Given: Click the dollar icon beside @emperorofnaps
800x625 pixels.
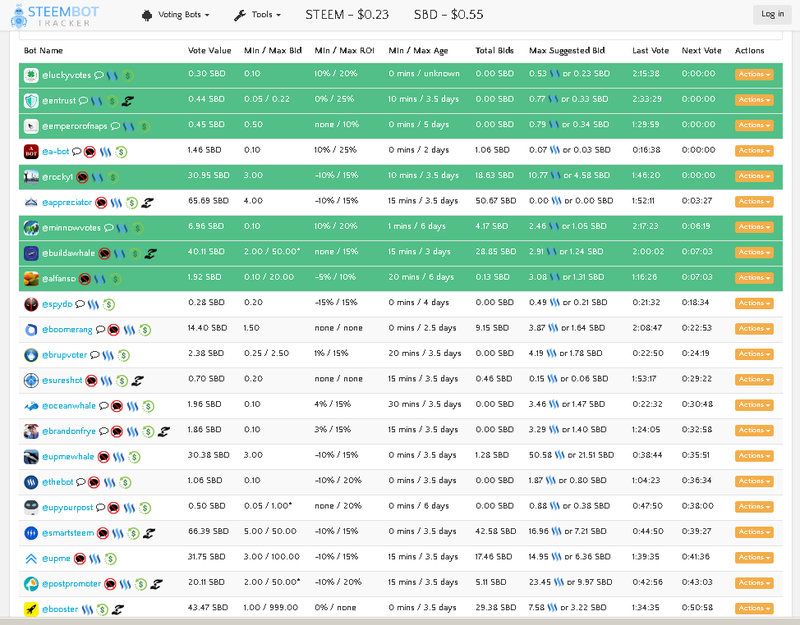Looking at the screenshot, I should point(144,126).
